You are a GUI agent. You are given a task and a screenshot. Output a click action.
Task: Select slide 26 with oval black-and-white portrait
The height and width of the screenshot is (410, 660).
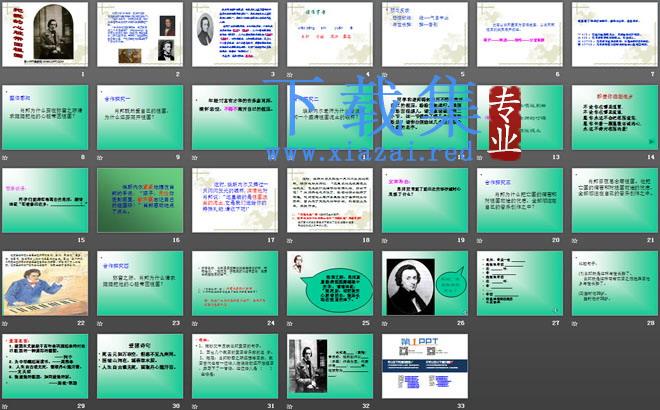pos(425,283)
